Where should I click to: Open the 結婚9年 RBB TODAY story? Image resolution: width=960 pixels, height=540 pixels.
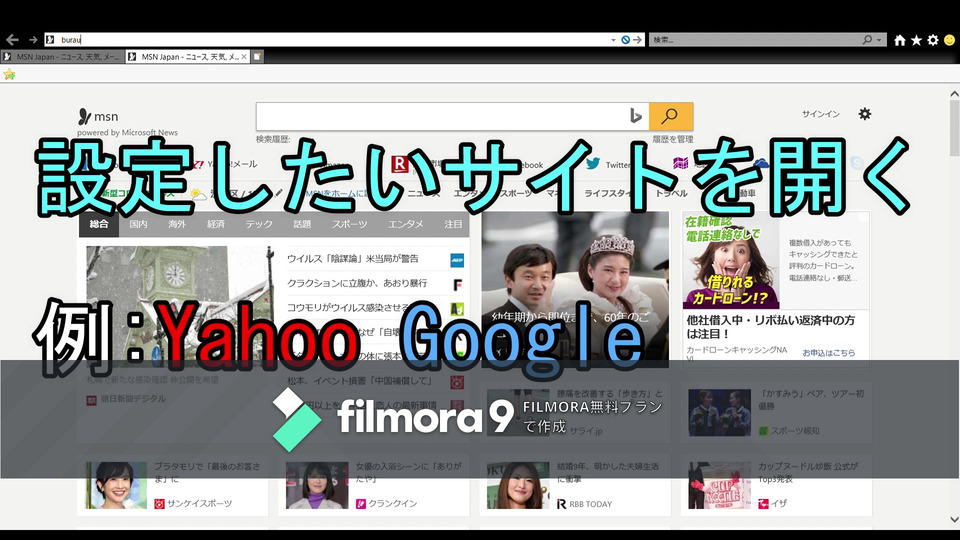point(575,485)
